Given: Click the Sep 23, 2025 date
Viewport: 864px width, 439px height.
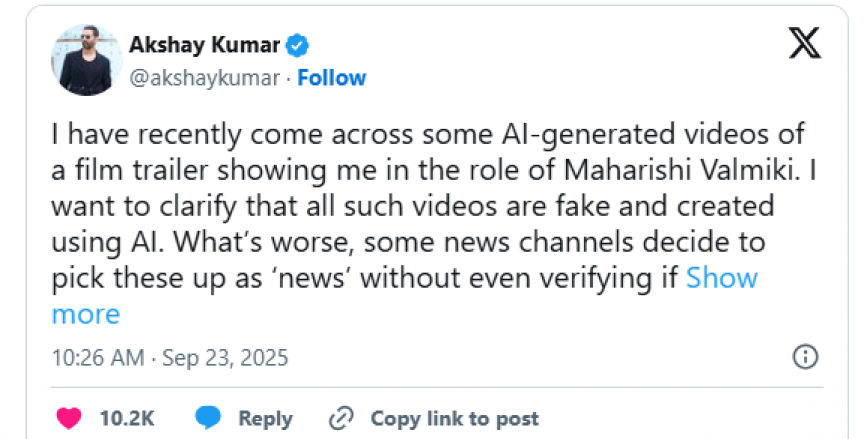Looking at the screenshot, I should pyautogui.click(x=226, y=357).
